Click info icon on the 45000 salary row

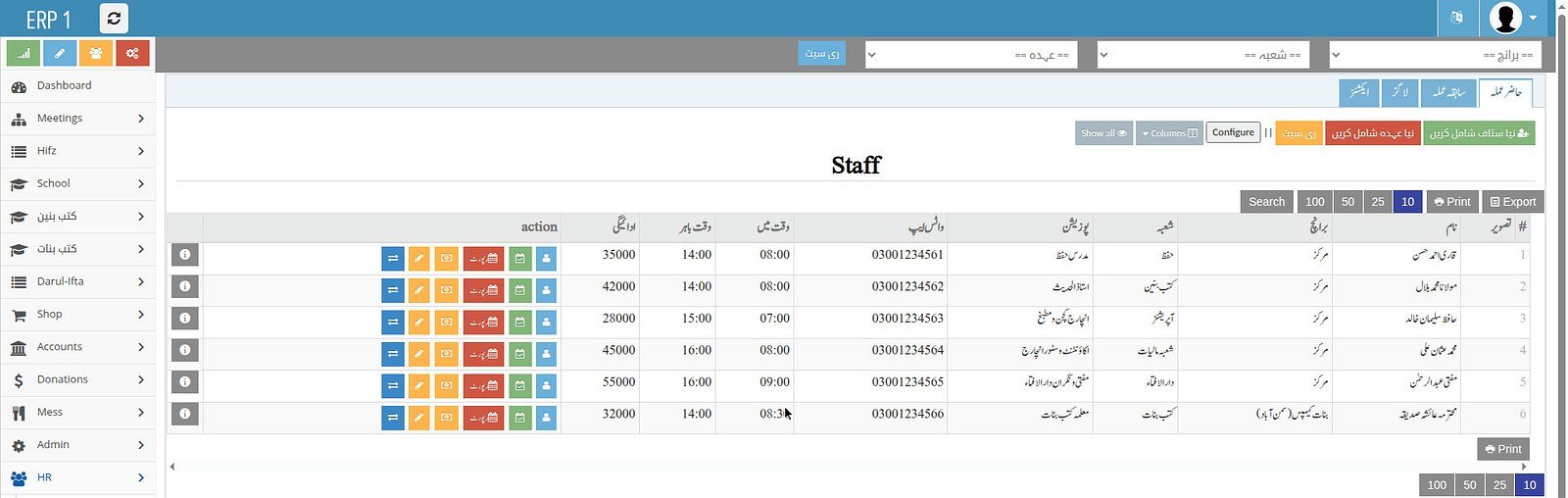pos(184,350)
